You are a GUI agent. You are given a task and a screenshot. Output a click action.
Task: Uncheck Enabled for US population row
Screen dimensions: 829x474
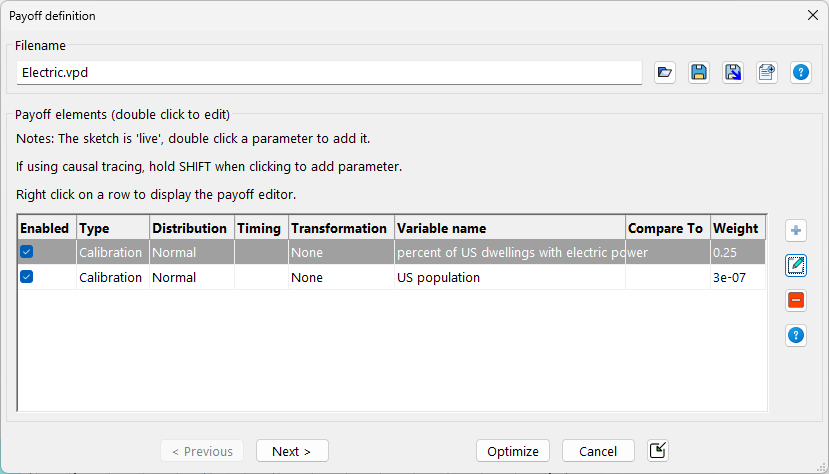pyautogui.click(x=27, y=277)
